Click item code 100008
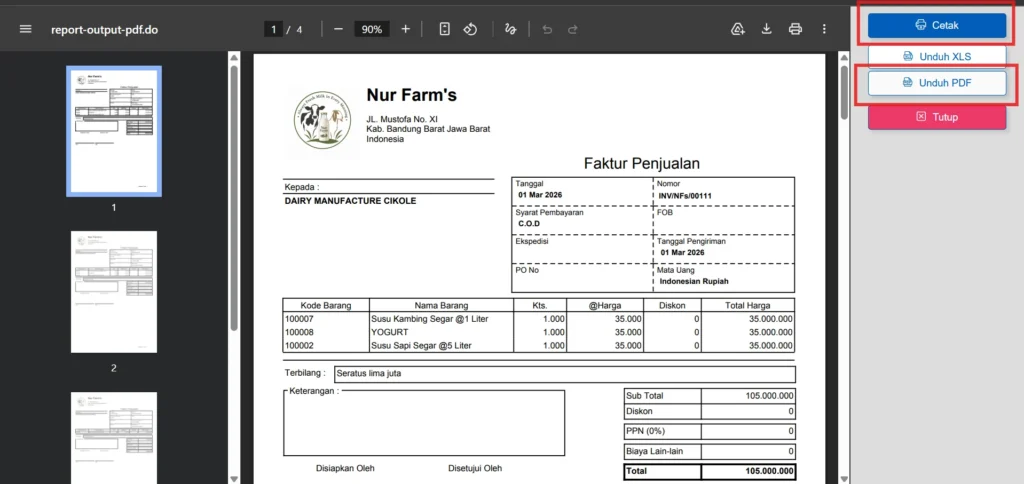The width and height of the screenshot is (1024, 484). [298, 332]
